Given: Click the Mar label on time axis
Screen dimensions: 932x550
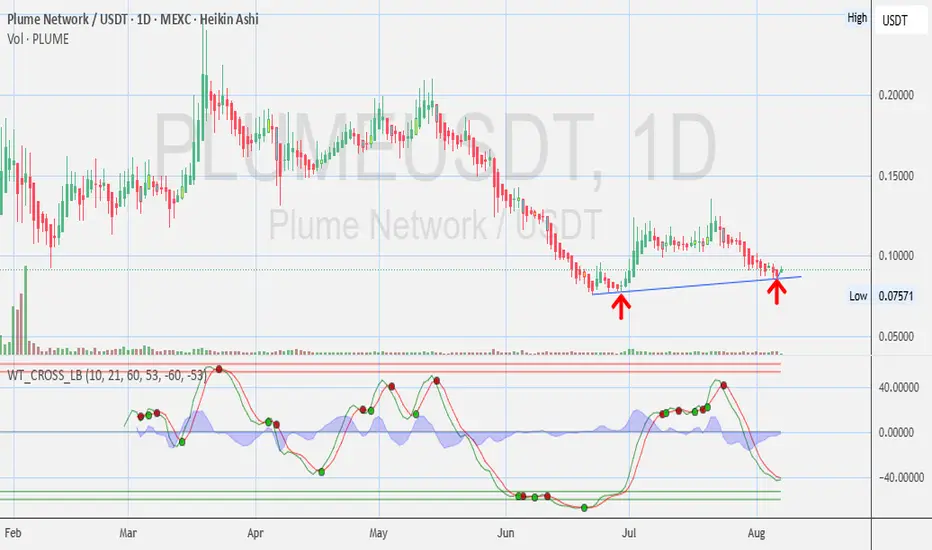Looking at the screenshot, I should point(128,533).
